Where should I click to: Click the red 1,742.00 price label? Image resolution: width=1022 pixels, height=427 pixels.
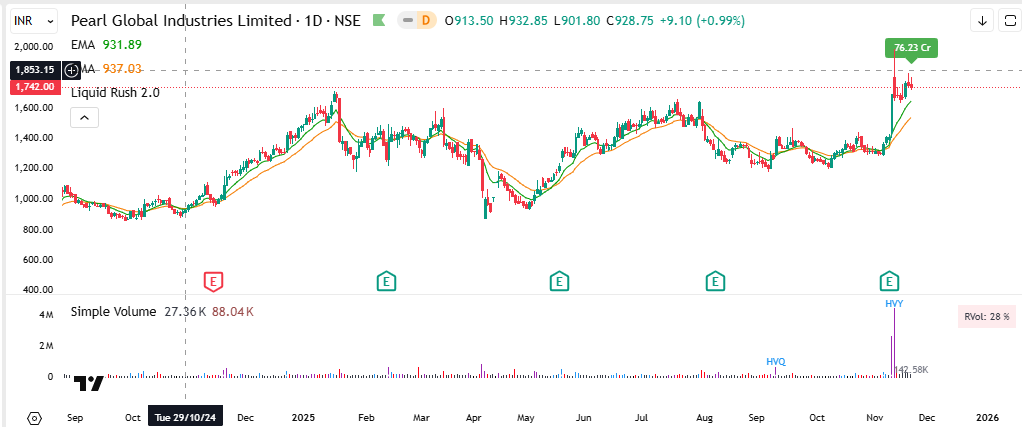(35, 87)
